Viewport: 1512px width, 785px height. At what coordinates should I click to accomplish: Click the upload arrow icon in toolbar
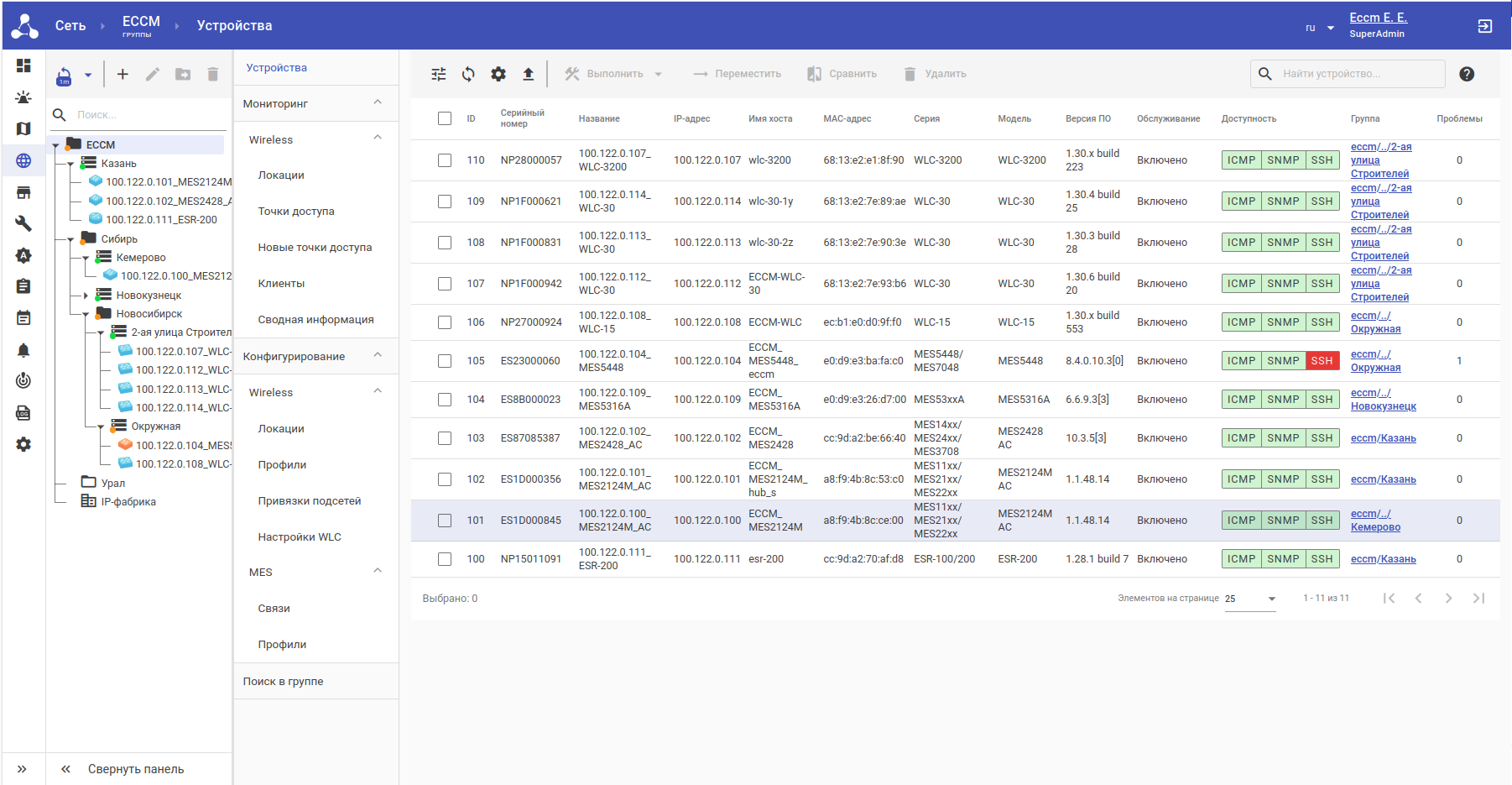528,74
